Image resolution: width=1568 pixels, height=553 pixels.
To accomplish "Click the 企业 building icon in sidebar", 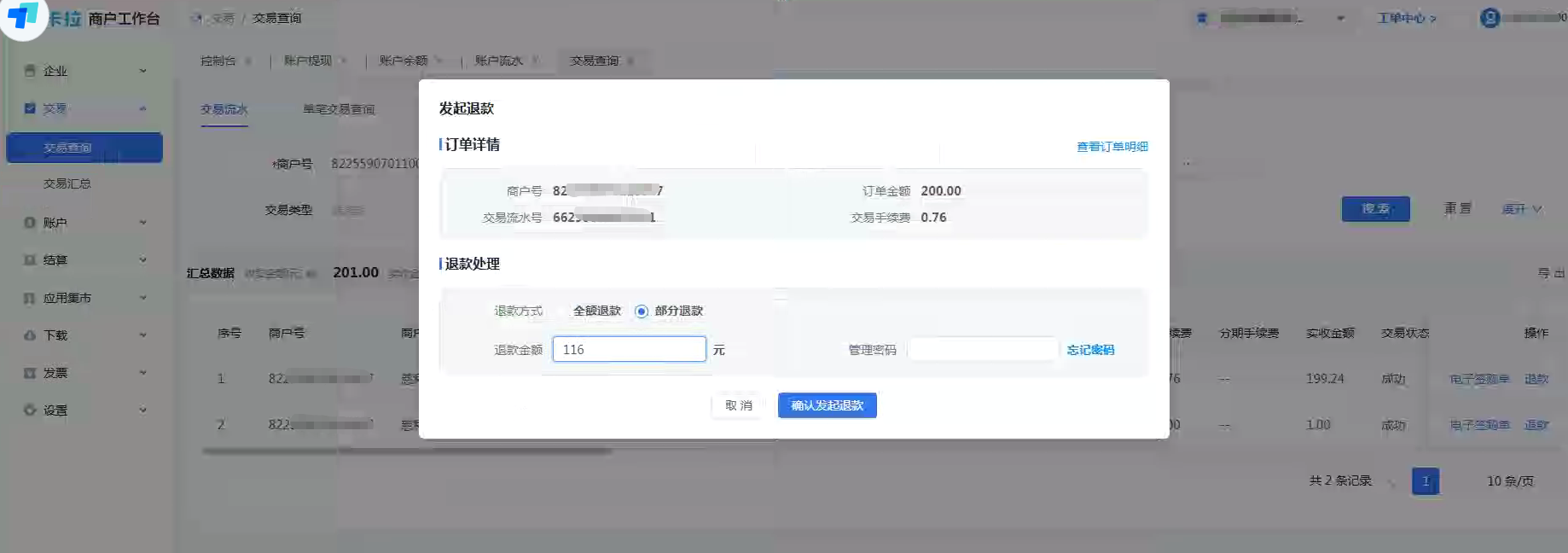I will (30, 71).
